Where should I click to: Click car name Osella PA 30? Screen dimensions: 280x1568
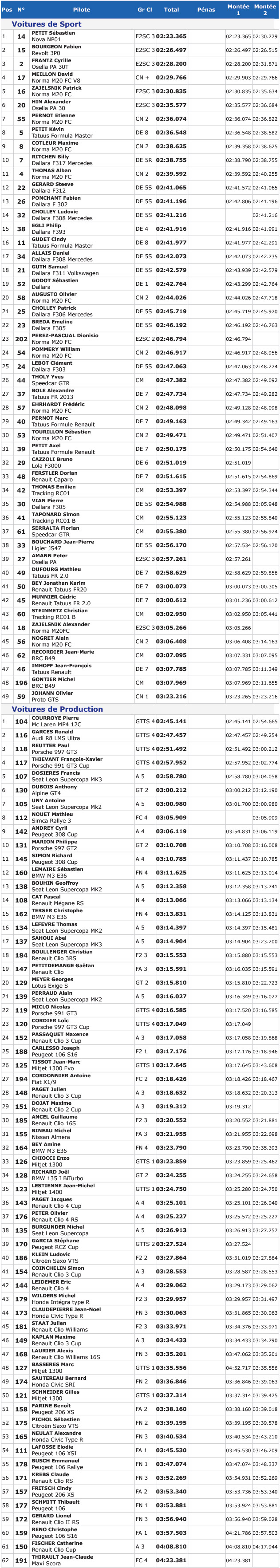click(49, 108)
